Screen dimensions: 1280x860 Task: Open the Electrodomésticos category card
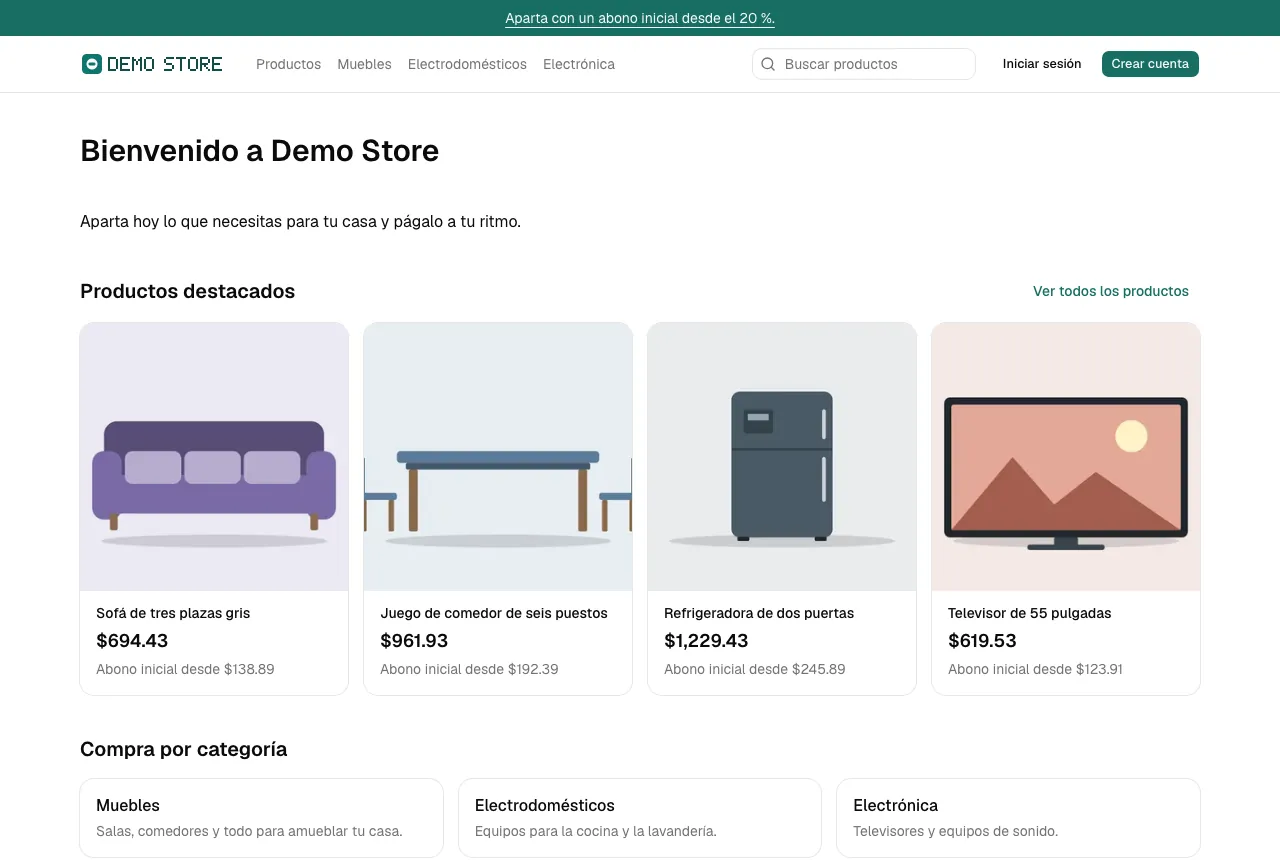click(640, 818)
